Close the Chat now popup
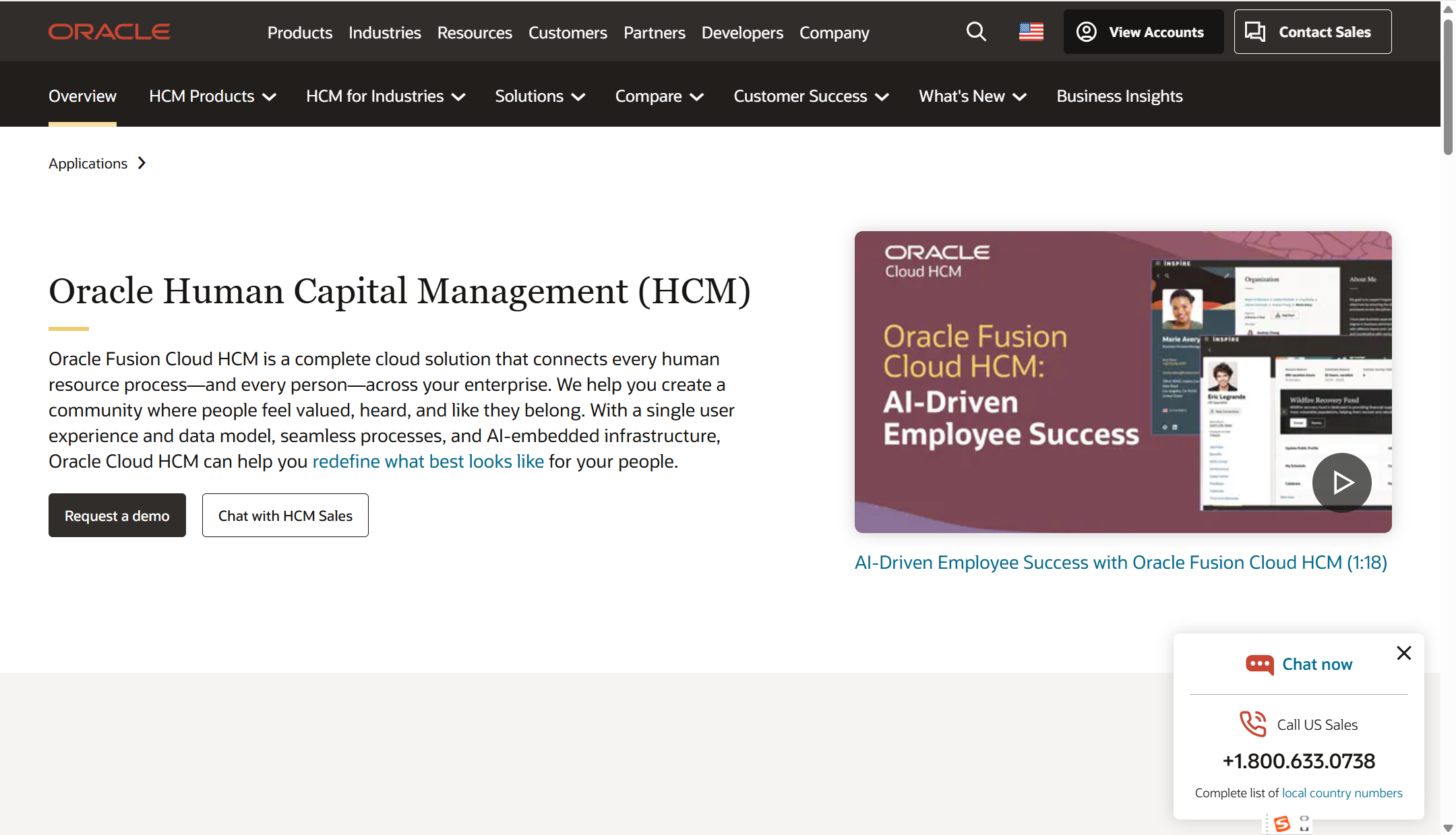 click(1404, 653)
